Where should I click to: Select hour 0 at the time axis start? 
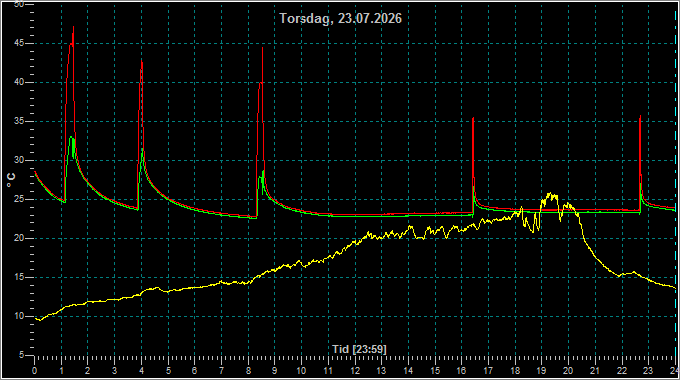tap(35, 371)
